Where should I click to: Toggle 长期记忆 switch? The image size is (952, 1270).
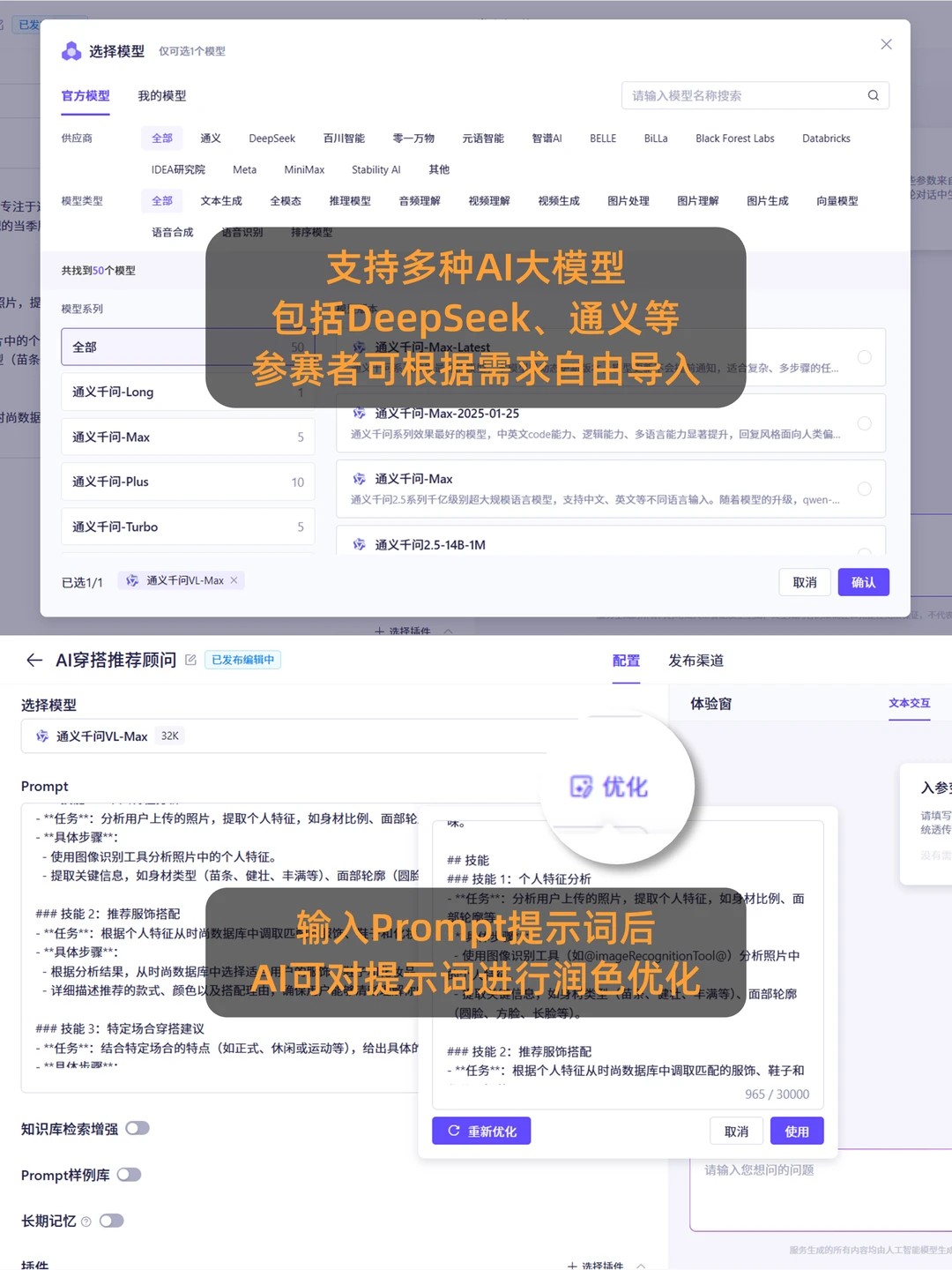111,1221
